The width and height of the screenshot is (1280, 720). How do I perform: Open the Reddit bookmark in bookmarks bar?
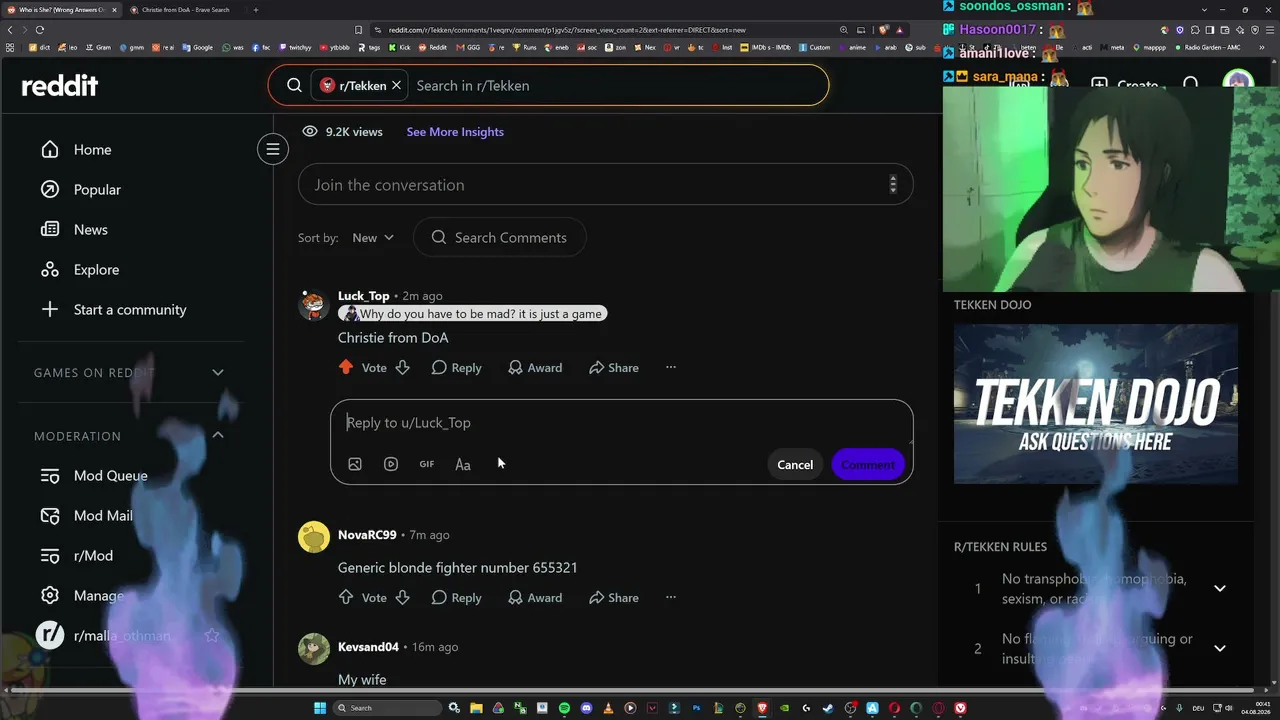(434, 47)
